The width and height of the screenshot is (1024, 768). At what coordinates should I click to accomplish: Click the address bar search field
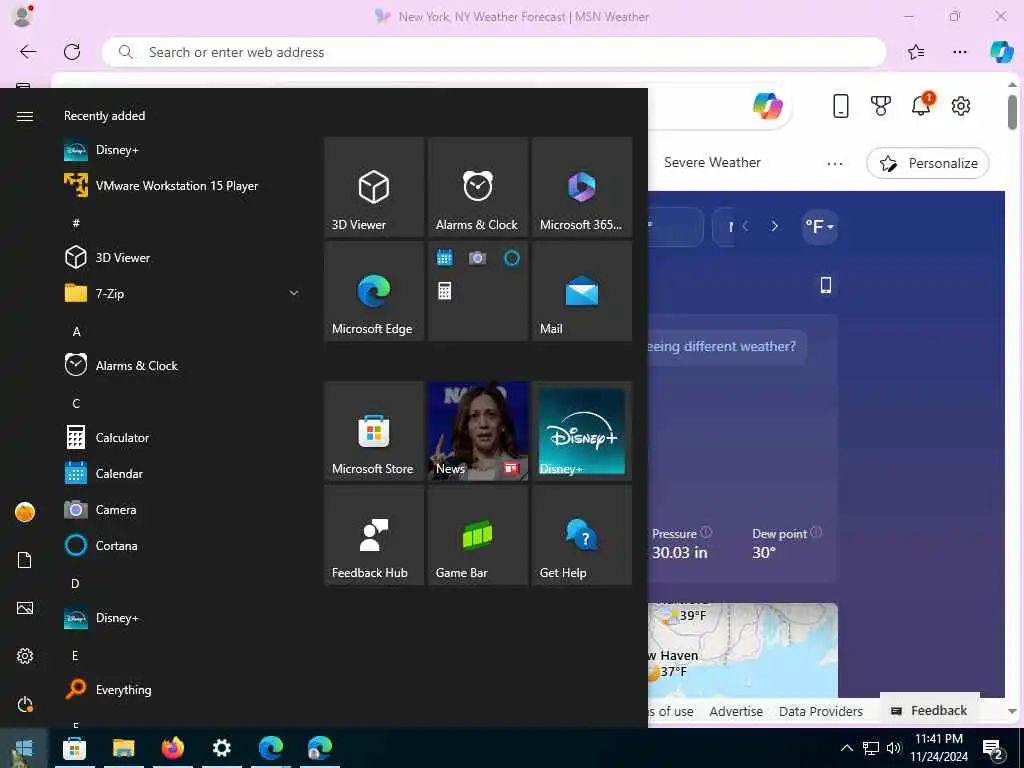pos(494,52)
